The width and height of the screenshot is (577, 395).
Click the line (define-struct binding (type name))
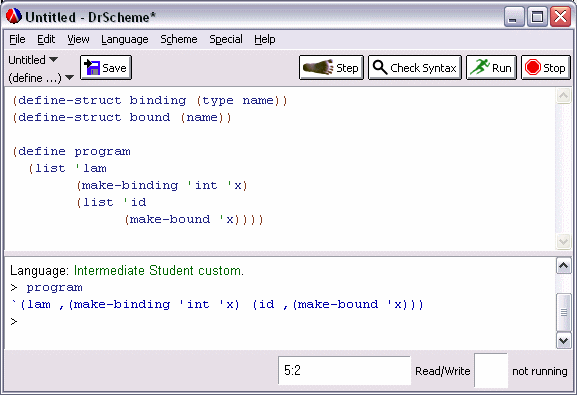click(150, 100)
